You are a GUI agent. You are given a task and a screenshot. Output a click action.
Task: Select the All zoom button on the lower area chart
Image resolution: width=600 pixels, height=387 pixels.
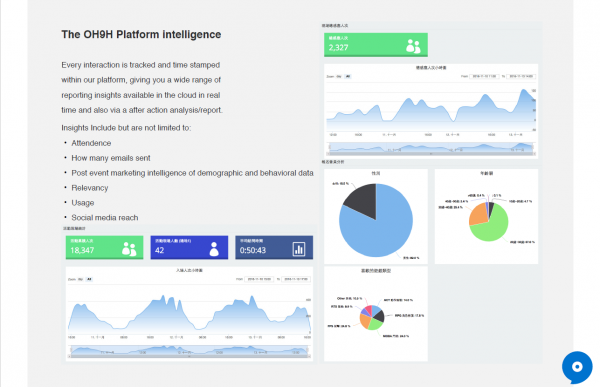pos(89,279)
